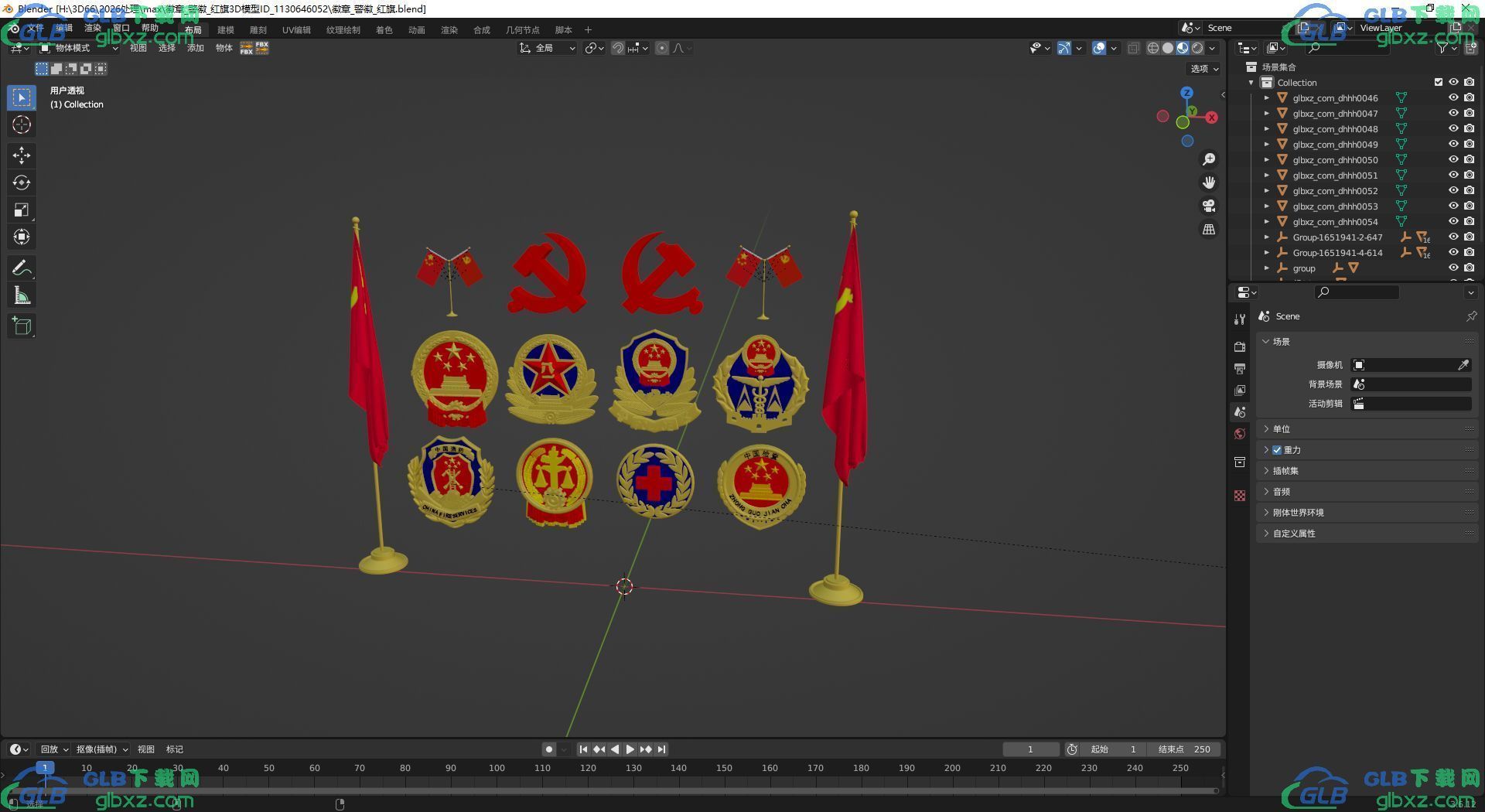This screenshot has width=1485, height=812.
Task: Click the viewport pan hand icon
Action: point(1208,183)
